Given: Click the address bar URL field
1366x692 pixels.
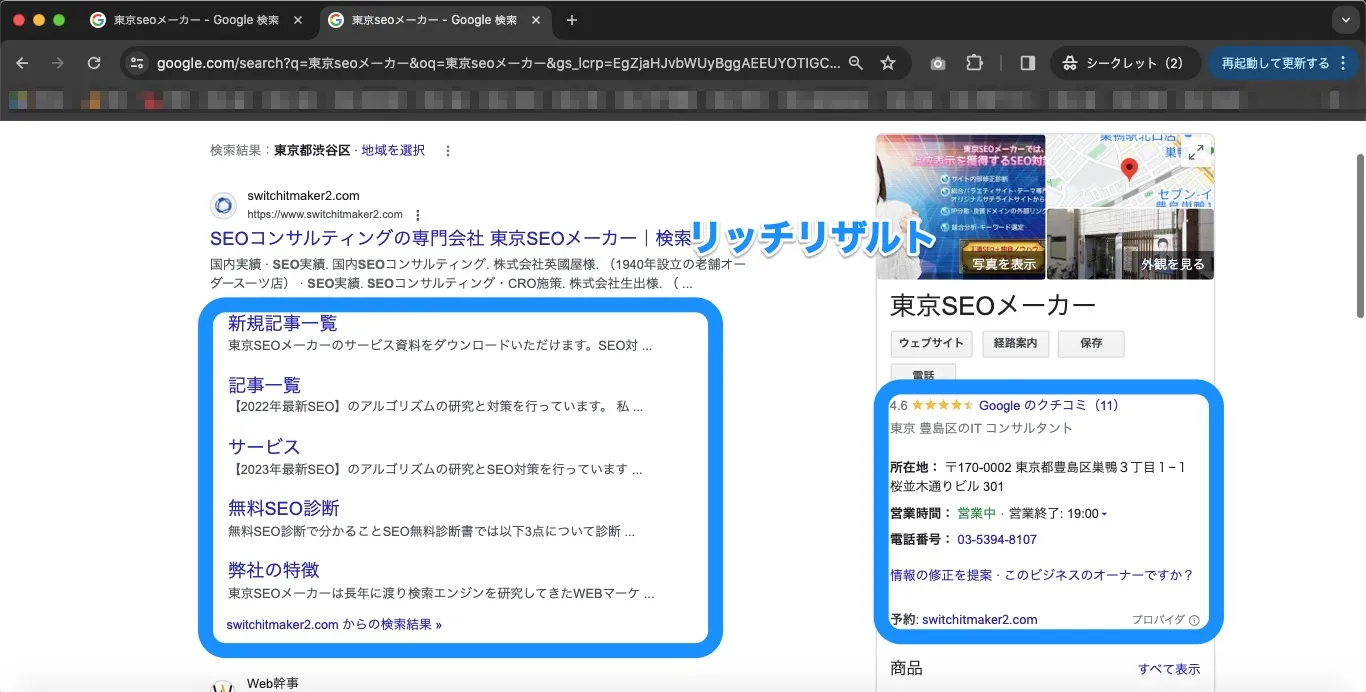Looking at the screenshot, I should coord(498,63).
